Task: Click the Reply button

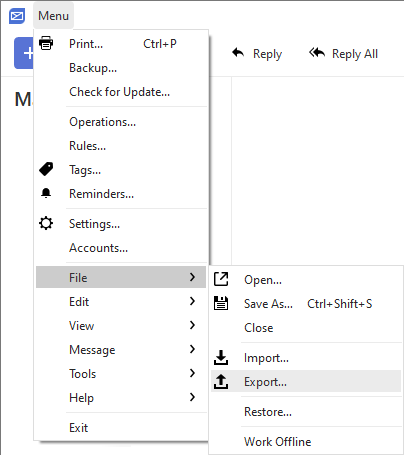Action: [x=257, y=54]
